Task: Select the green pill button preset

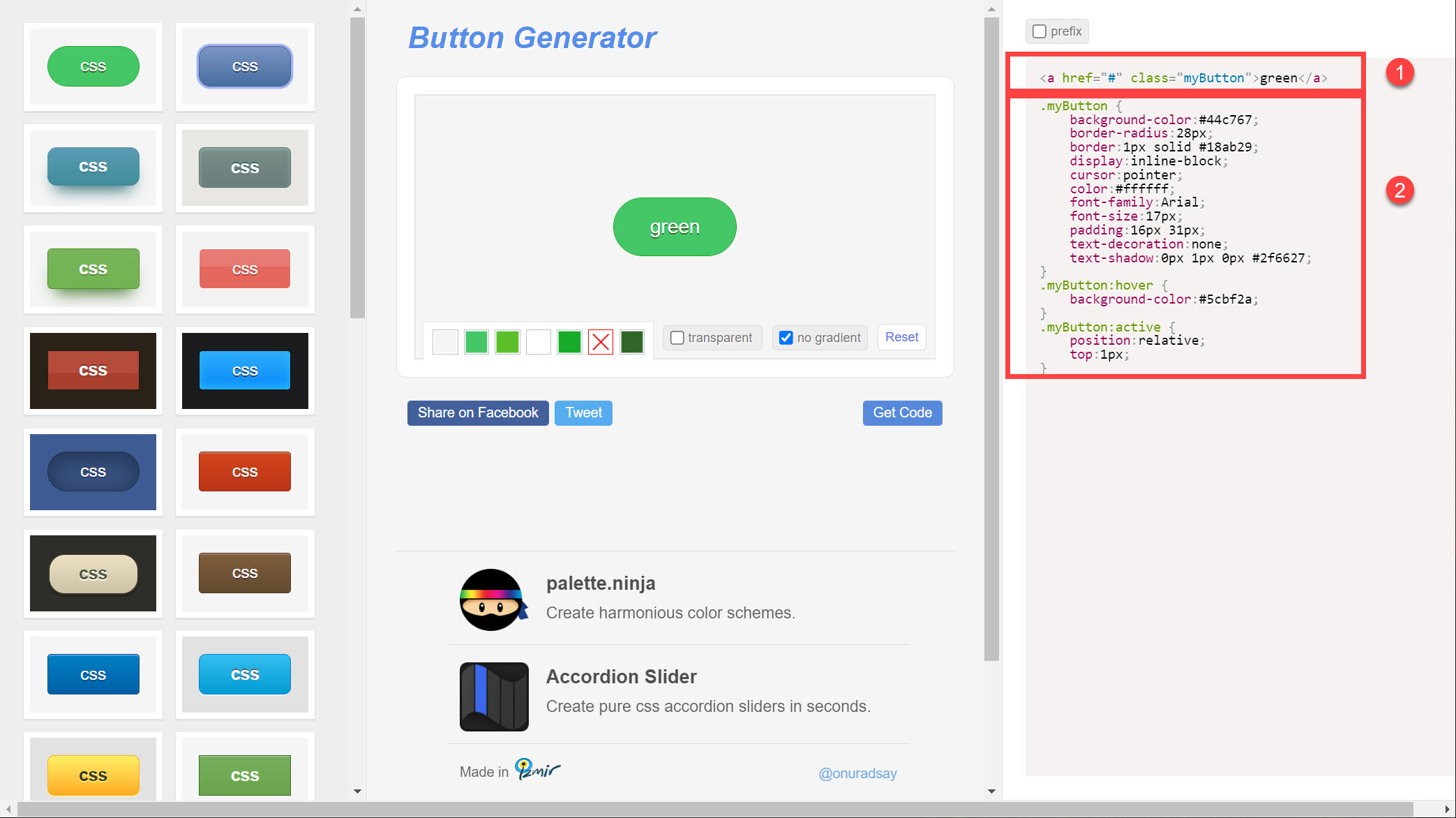Action: point(93,66)
